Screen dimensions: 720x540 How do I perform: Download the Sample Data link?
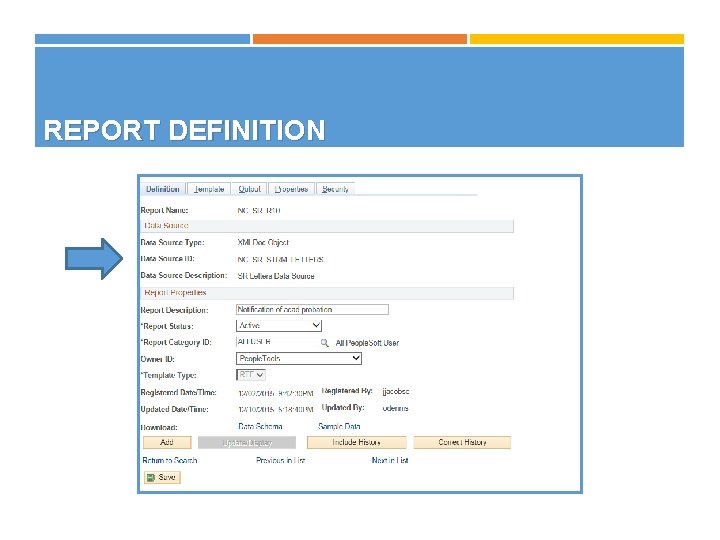coord(339,426)
